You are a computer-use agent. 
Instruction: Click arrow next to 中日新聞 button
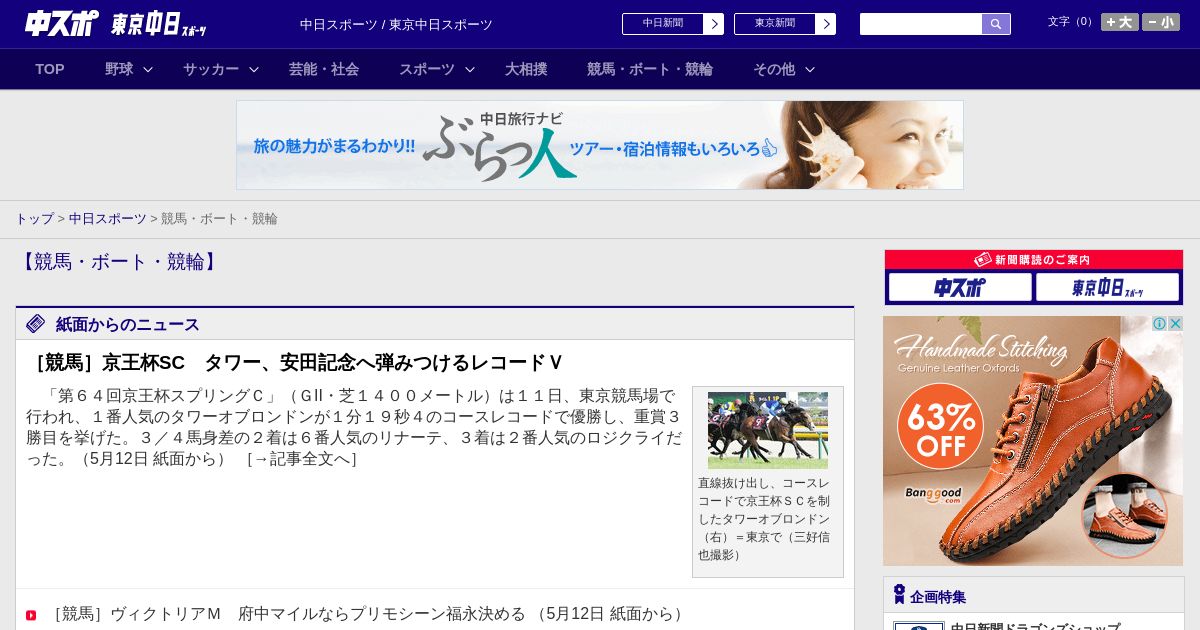[714, 24]
